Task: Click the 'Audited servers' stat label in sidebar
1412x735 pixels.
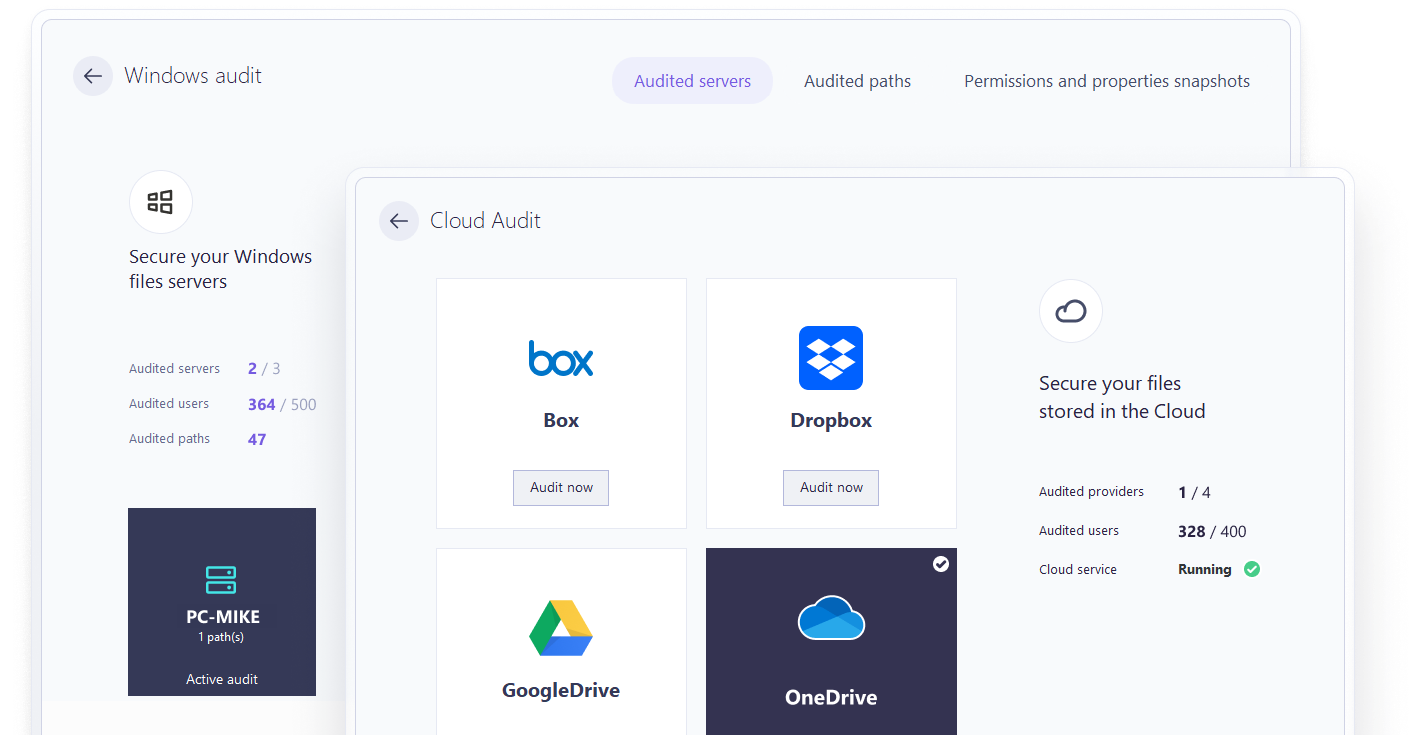Action: pos(174,369)
